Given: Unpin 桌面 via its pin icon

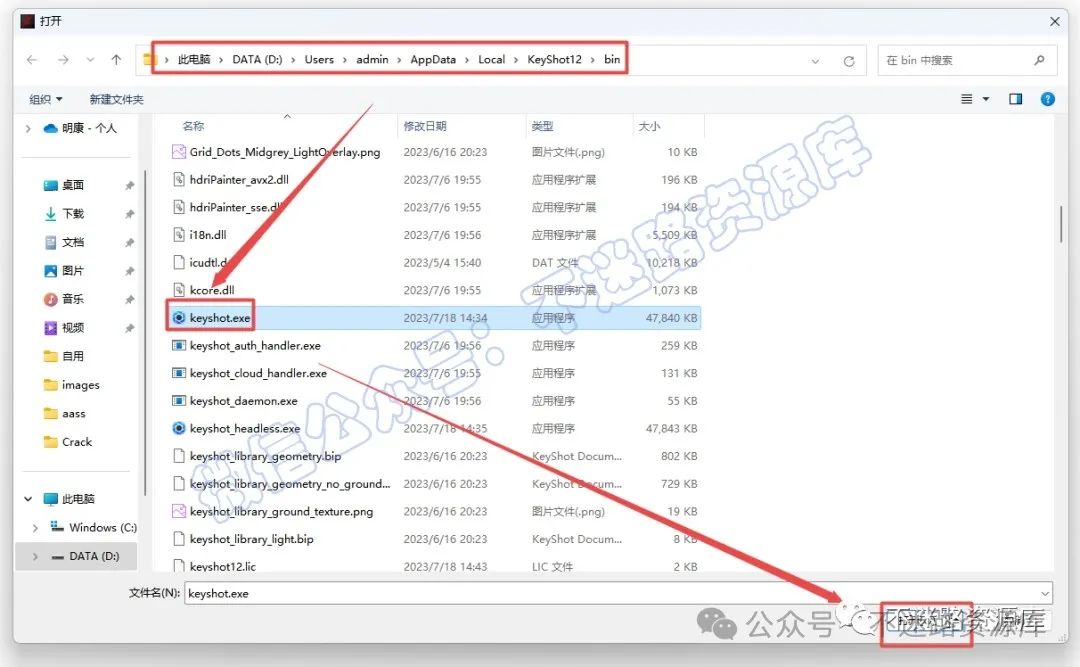Looking at the screenshot, I should click(x=129, y=185).
